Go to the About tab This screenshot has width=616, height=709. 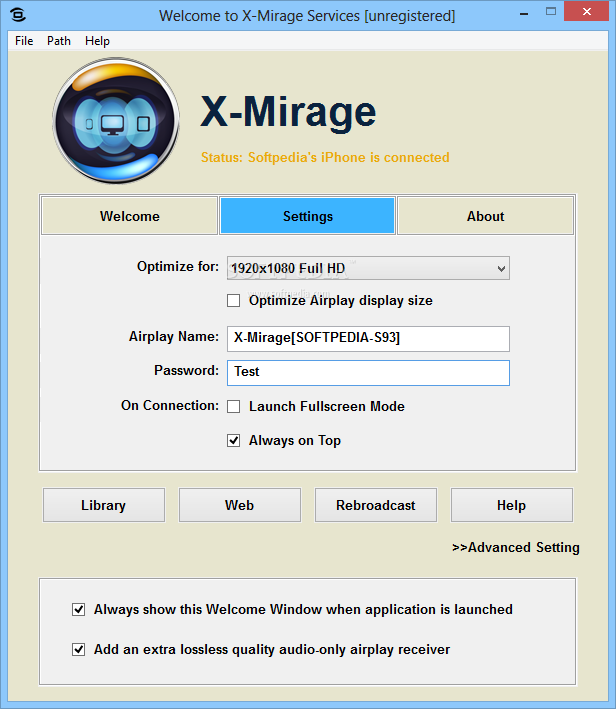(485, 216)
